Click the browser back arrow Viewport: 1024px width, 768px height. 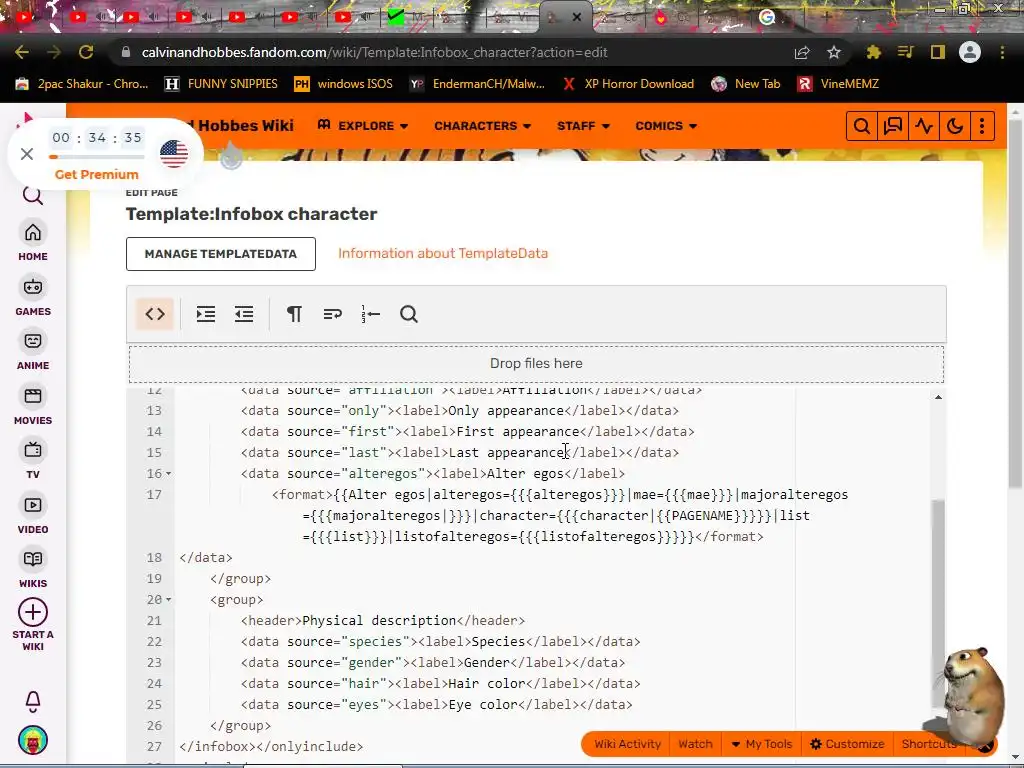click(x=22, y=52)
